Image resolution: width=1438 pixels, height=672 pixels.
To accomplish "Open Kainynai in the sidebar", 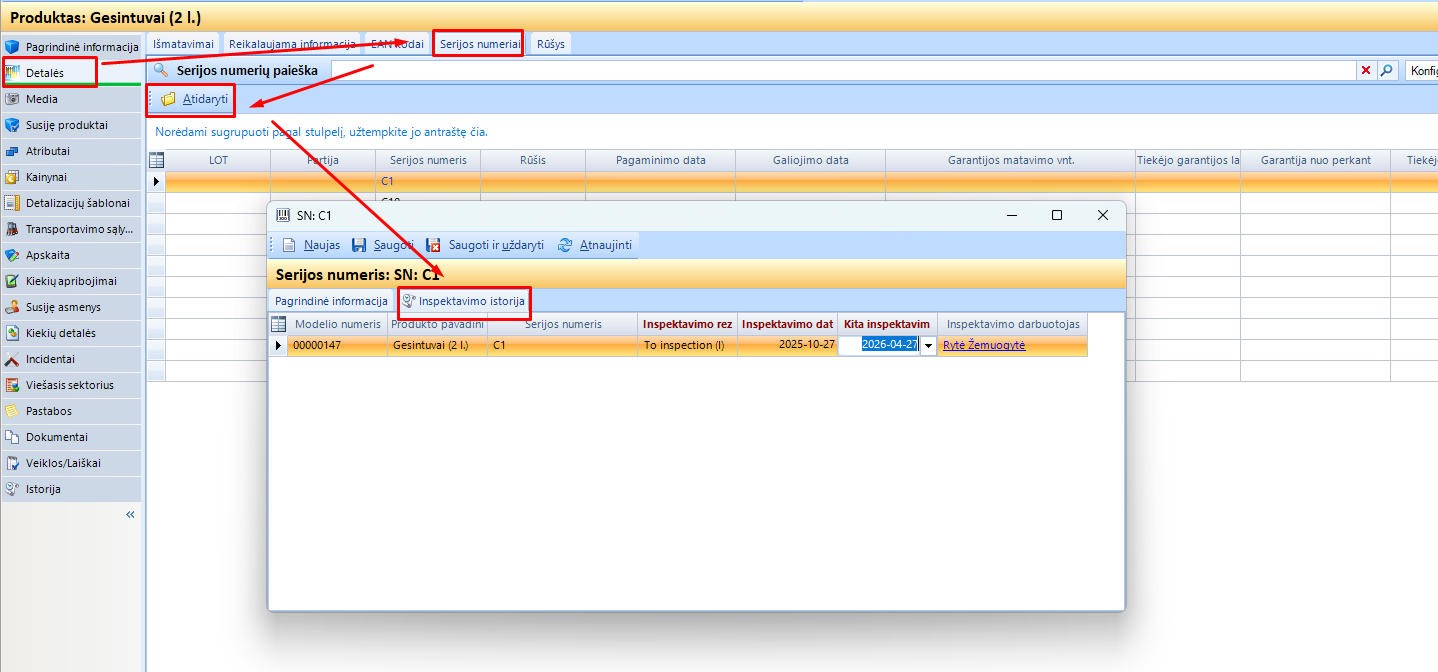I will pyautogui.click(x=46, y=177).
